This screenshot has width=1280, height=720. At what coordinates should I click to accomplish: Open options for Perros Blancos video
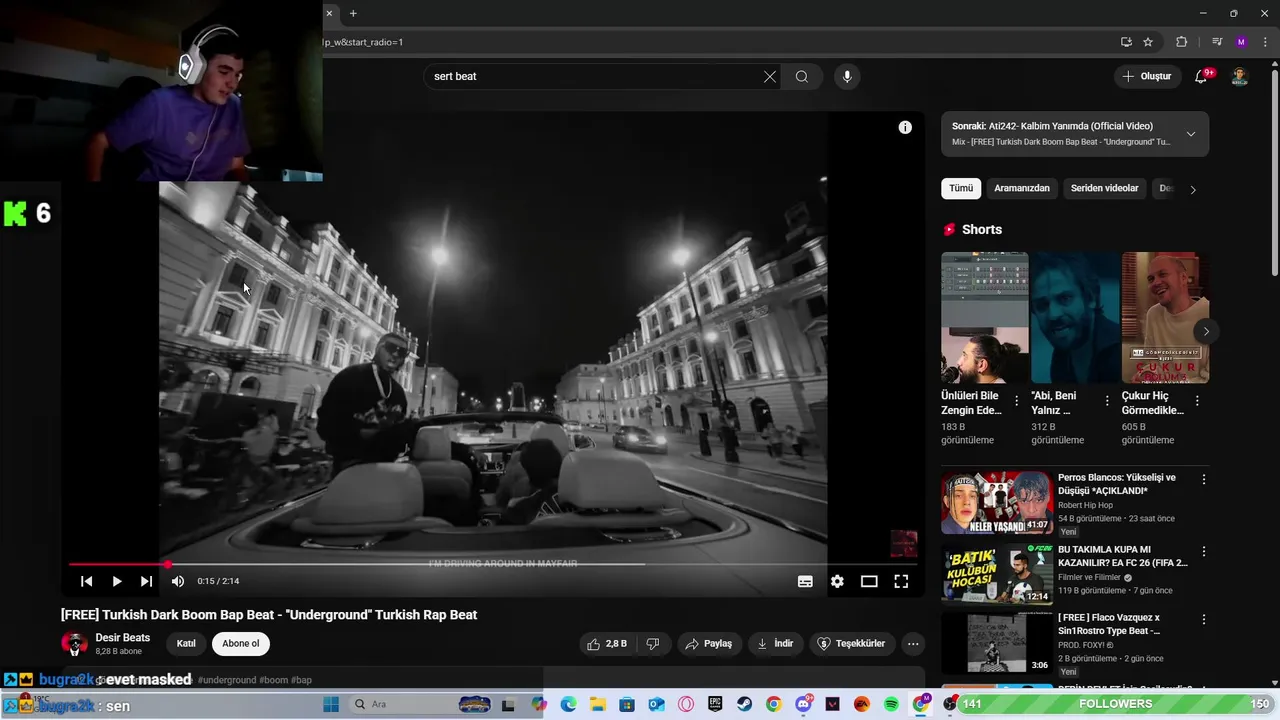[1204, 480]
